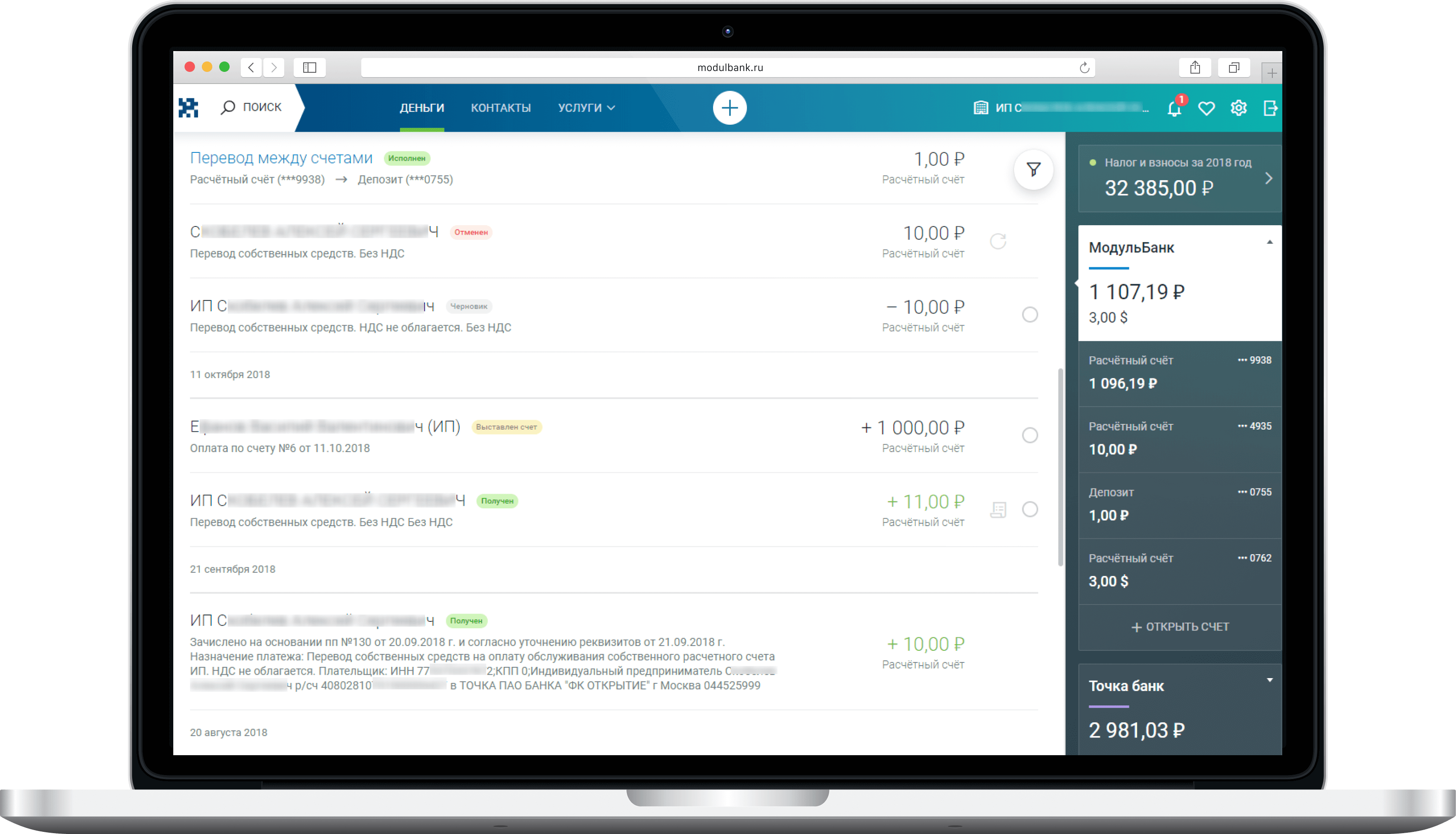Click the filter icon for transactions
The height and width of the screenshot is (834, 1456).
pyautogui.click(x=1033, y=169)
